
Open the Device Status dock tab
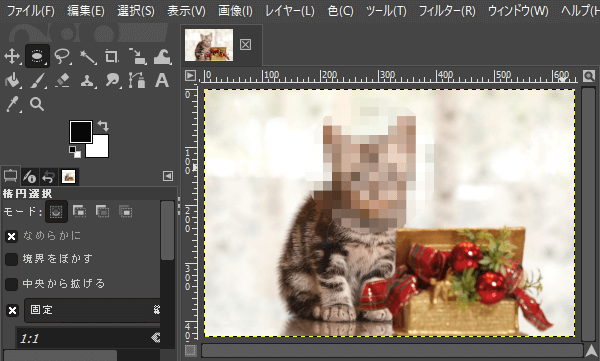click(x=29, y=176)
